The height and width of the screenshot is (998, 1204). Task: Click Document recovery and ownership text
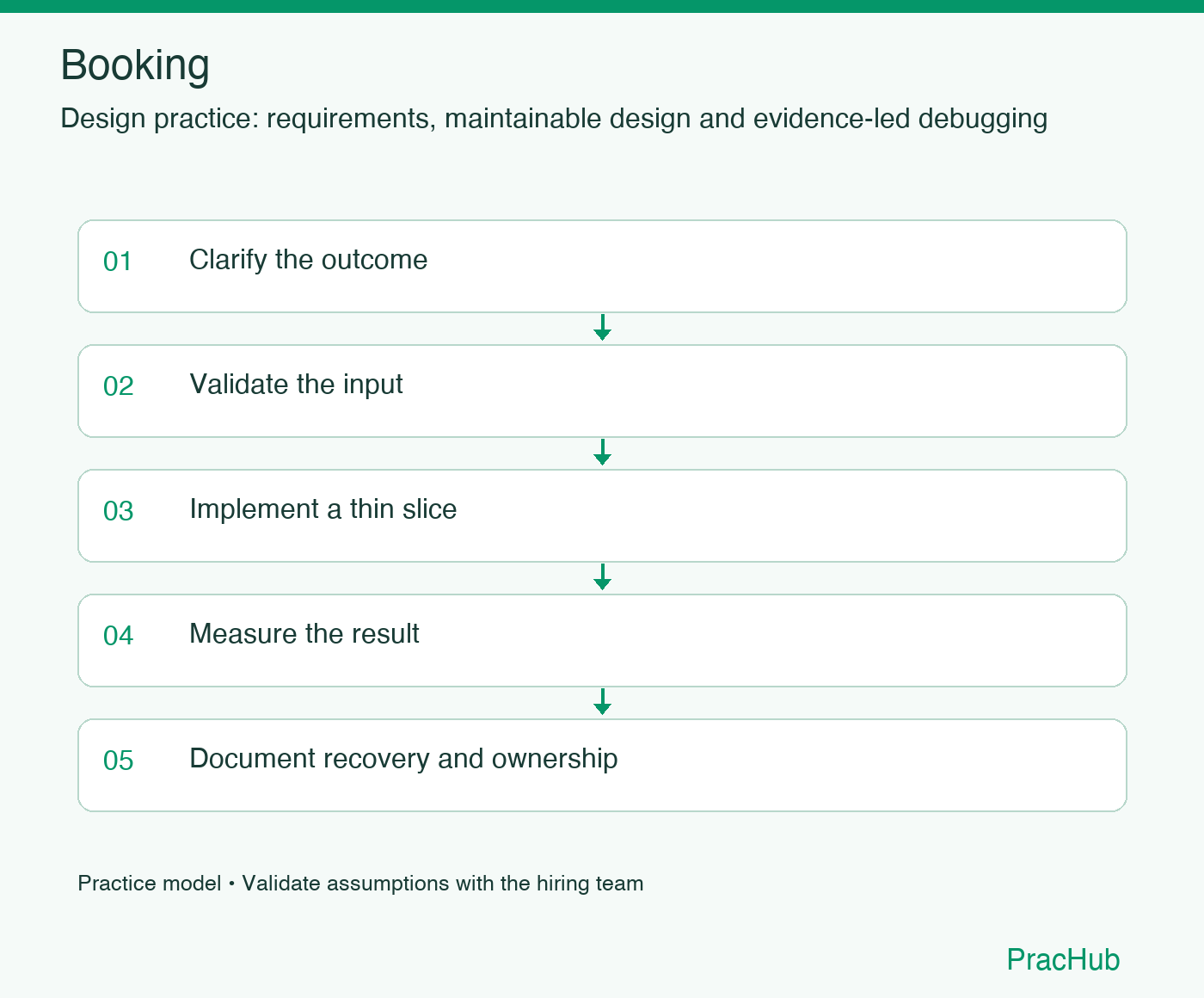click(403, 759)
